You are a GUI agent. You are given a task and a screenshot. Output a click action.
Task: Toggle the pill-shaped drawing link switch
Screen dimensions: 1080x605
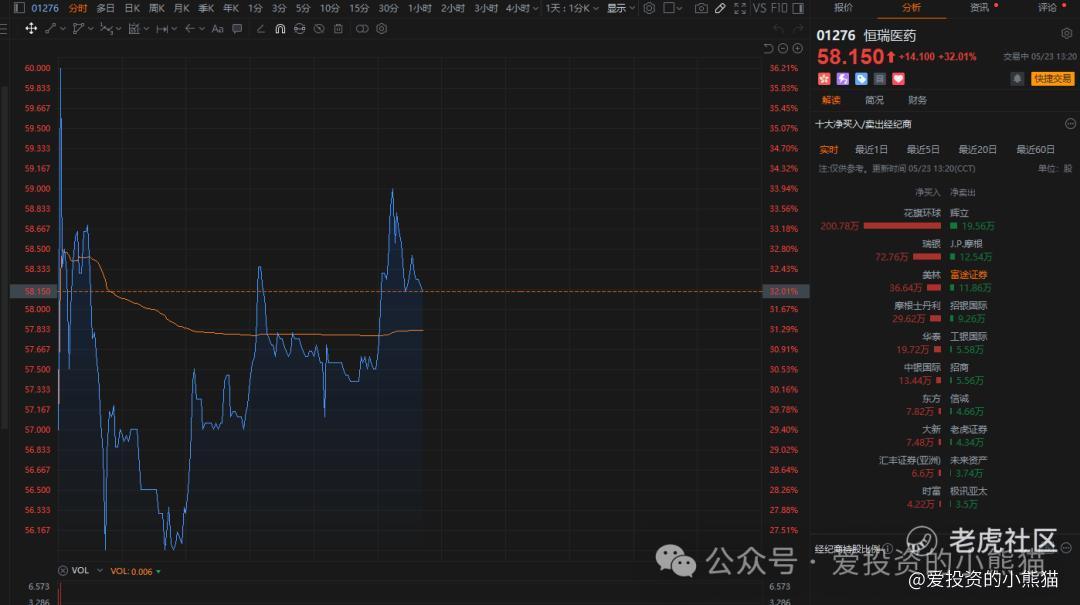[x=362, y=29]
